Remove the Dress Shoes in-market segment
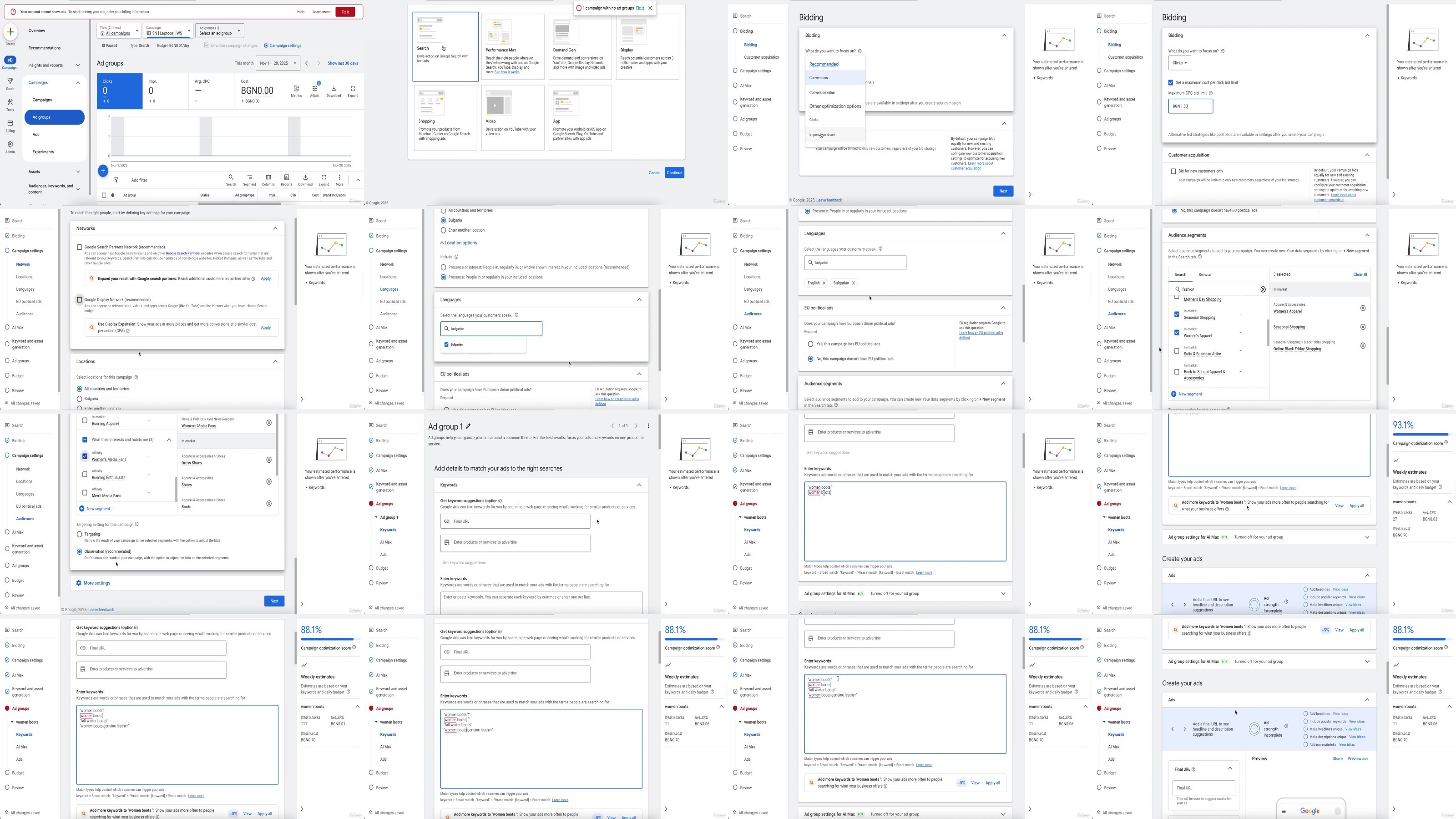The width and height of the screenshot is (1456, 819). coord(269,460)
